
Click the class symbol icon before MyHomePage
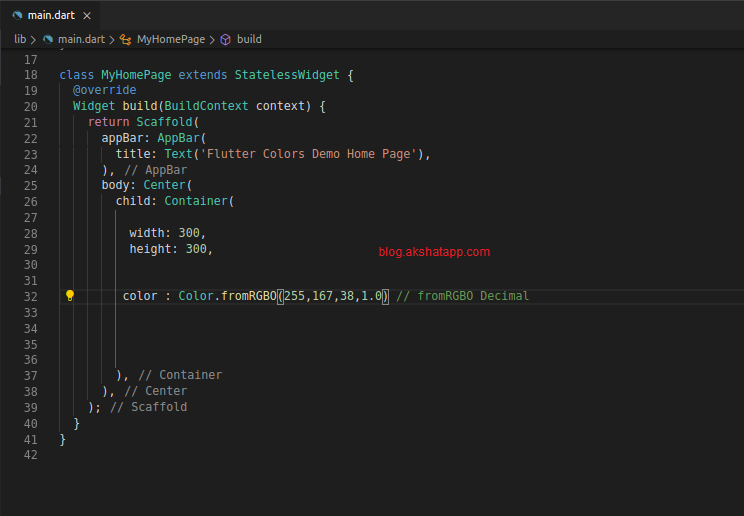coord(125,39)
